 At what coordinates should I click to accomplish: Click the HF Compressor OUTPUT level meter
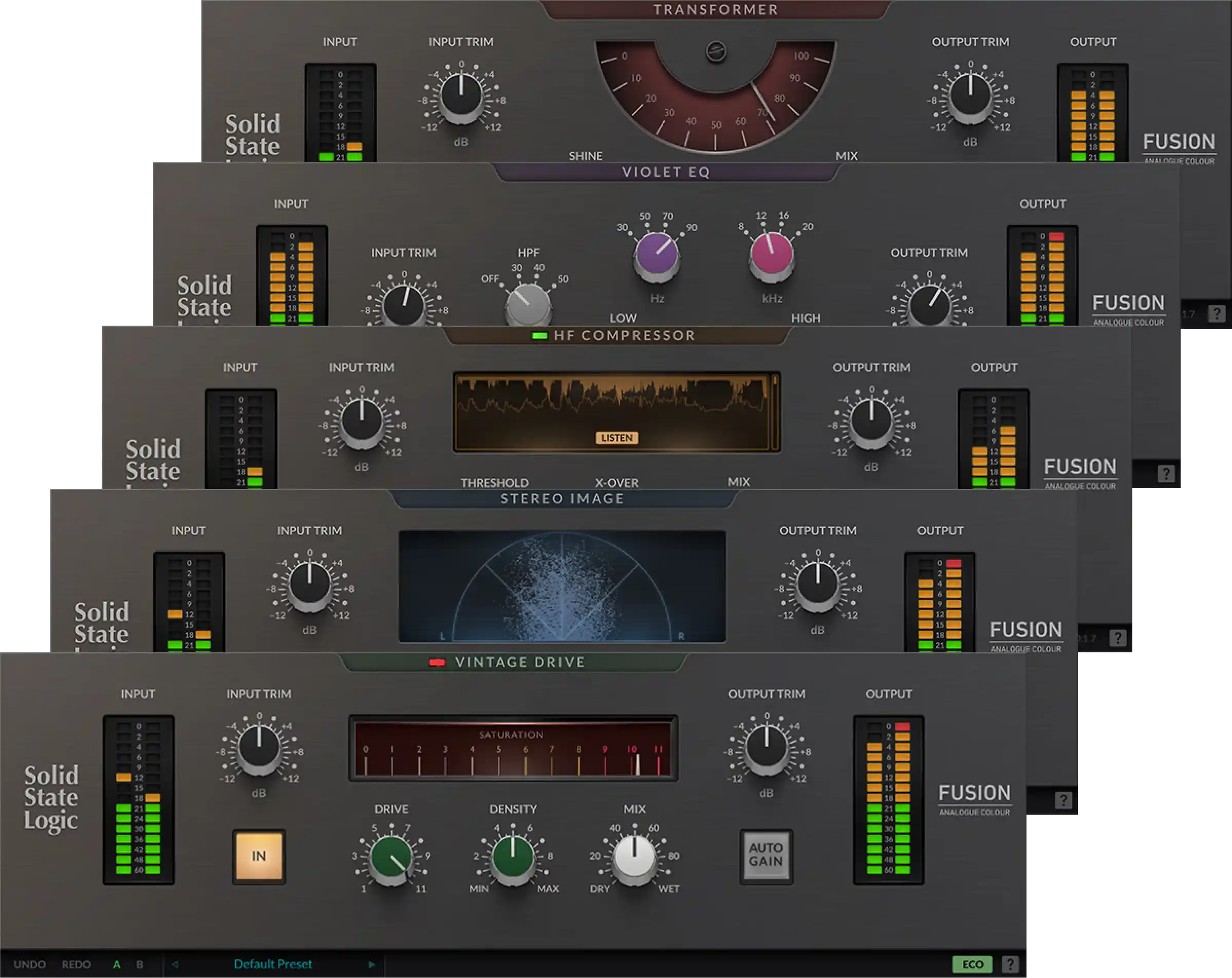click(x=994, y=439)
